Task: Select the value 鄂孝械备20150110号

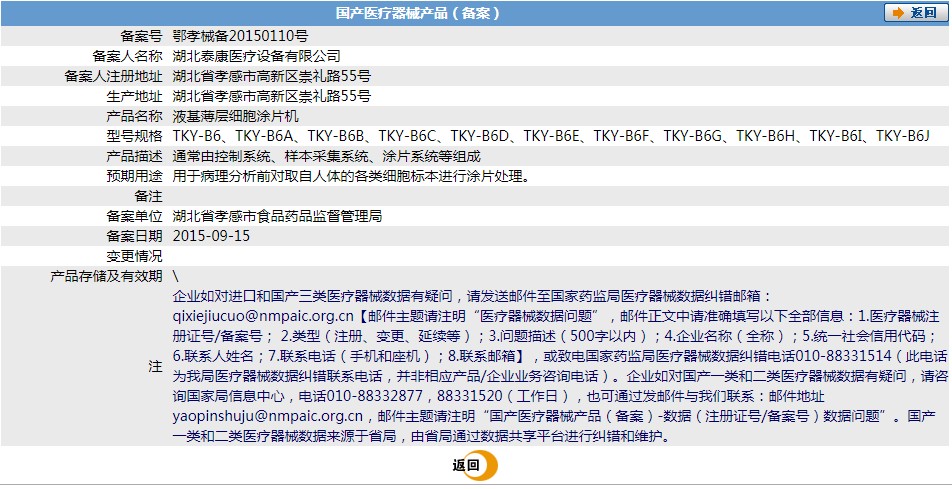Action: click(240, 36)
